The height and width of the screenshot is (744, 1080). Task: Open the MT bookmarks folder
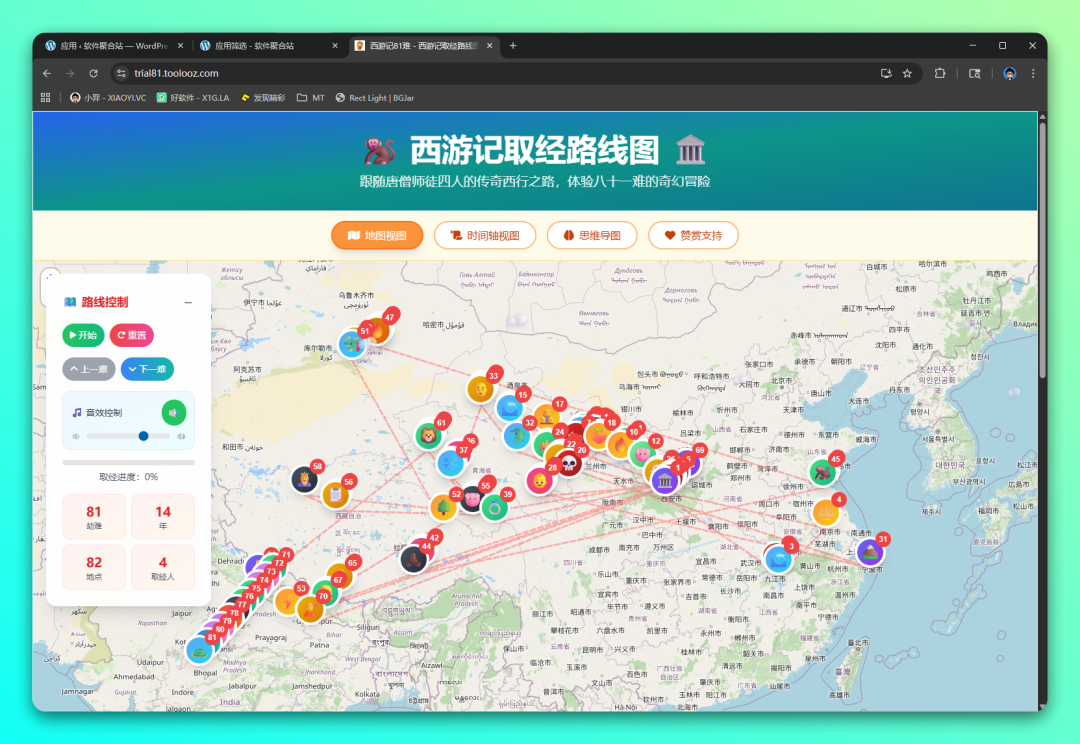tap(311, 98)
